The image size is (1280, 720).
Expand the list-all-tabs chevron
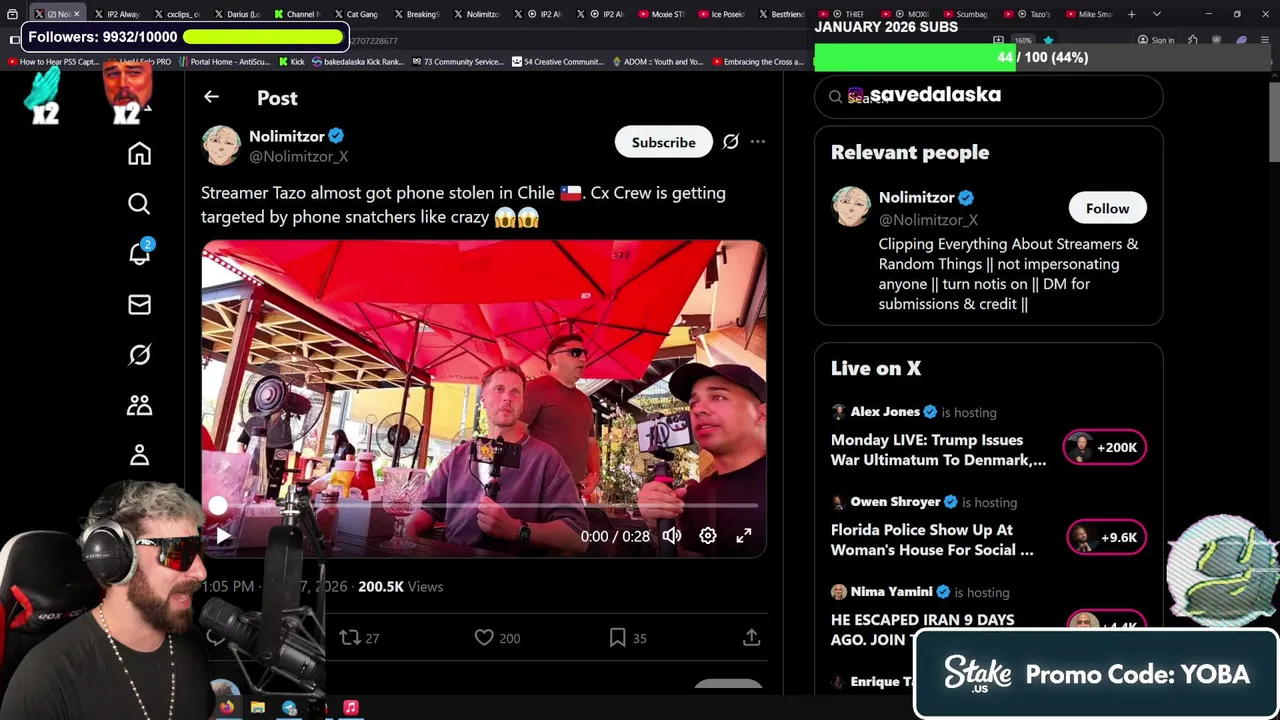(1157, 14)
